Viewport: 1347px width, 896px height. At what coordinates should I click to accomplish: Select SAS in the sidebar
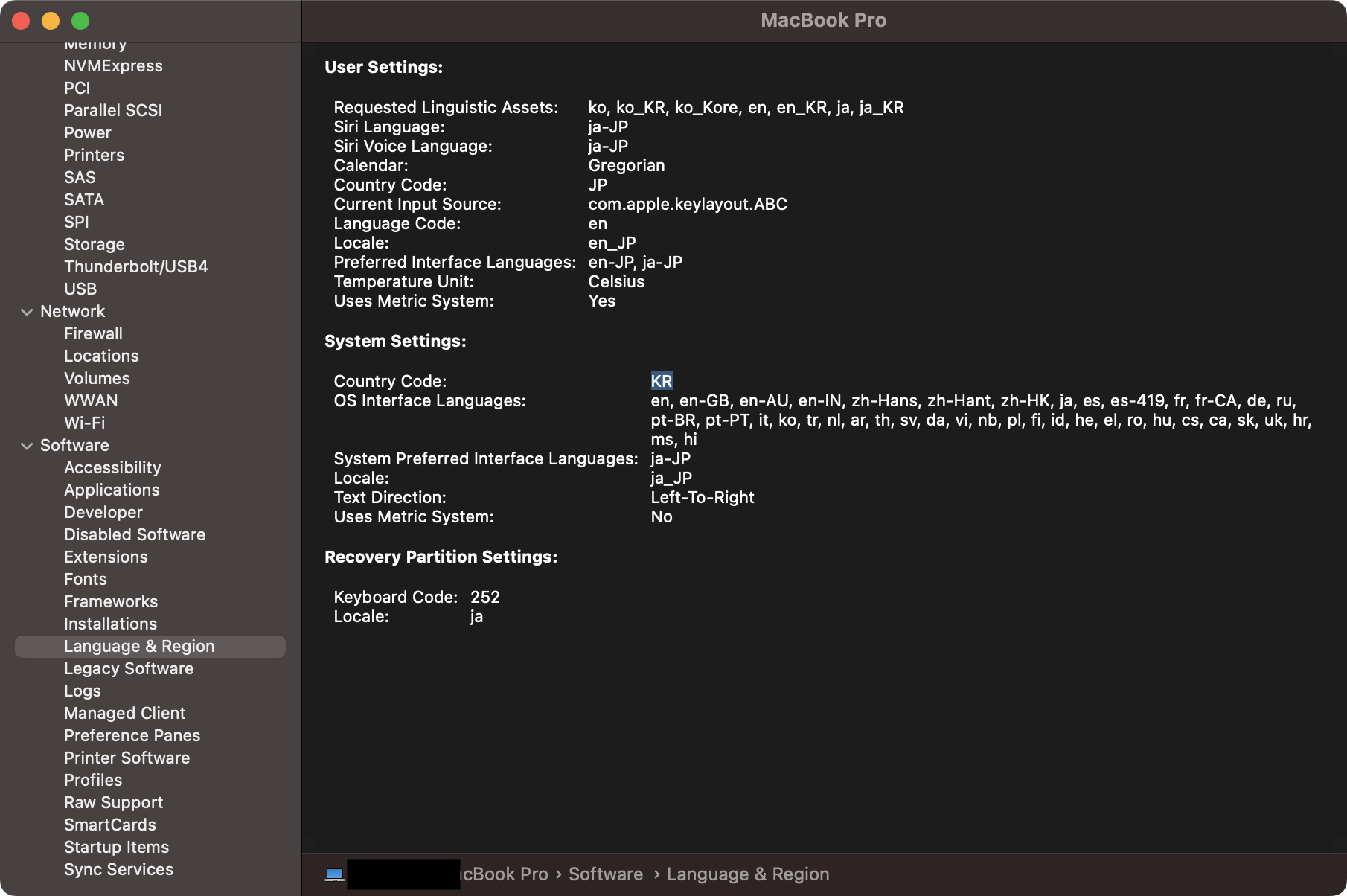80,177
